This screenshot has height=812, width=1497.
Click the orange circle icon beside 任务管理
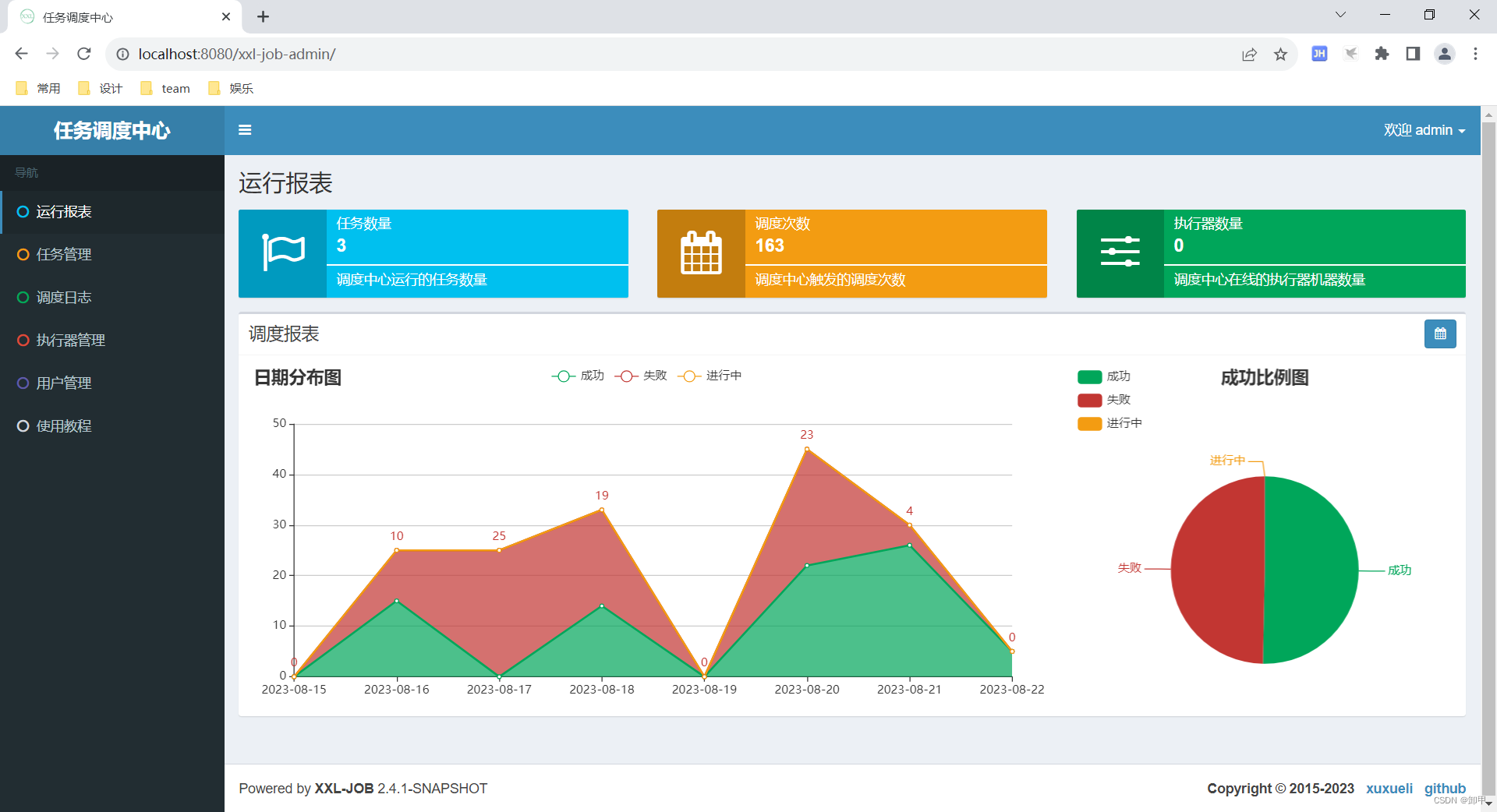click(x=23, y=255)
